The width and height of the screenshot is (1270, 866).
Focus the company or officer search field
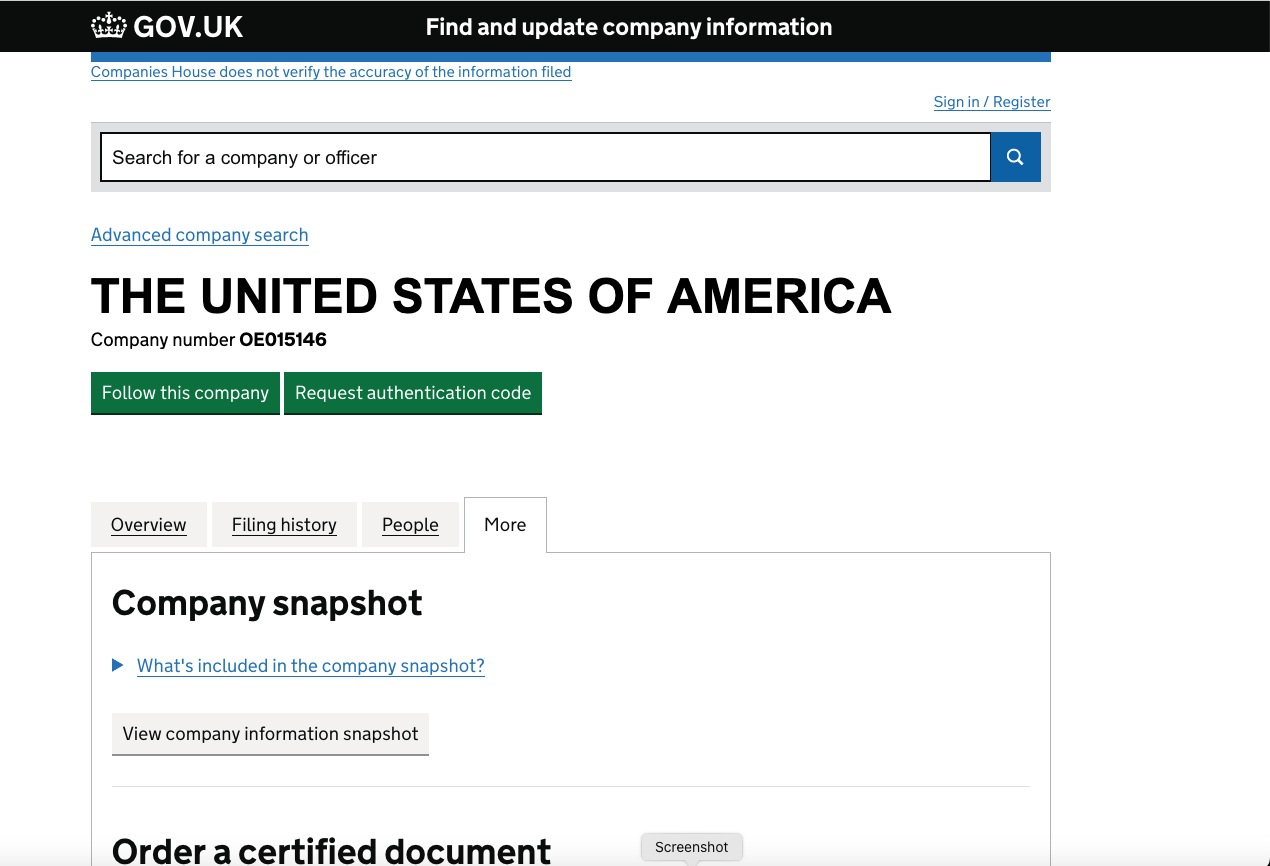coord(546,157)
